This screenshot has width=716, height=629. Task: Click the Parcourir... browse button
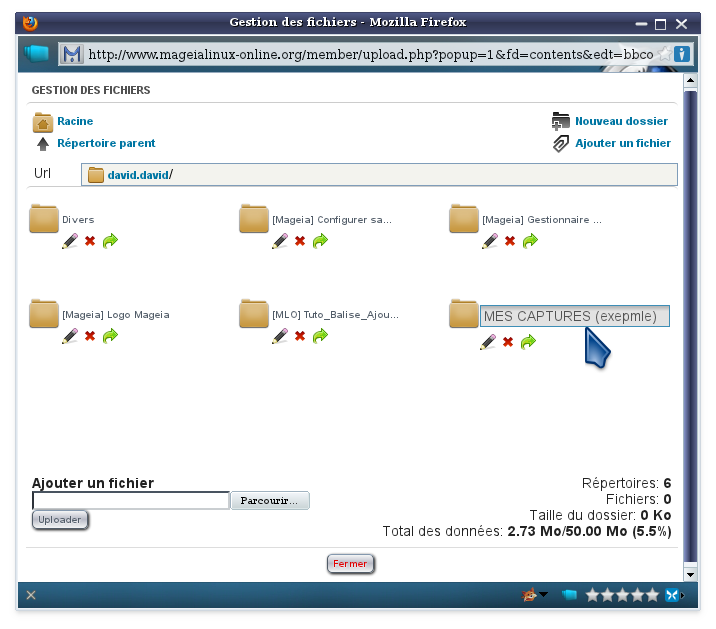[269, 501]
